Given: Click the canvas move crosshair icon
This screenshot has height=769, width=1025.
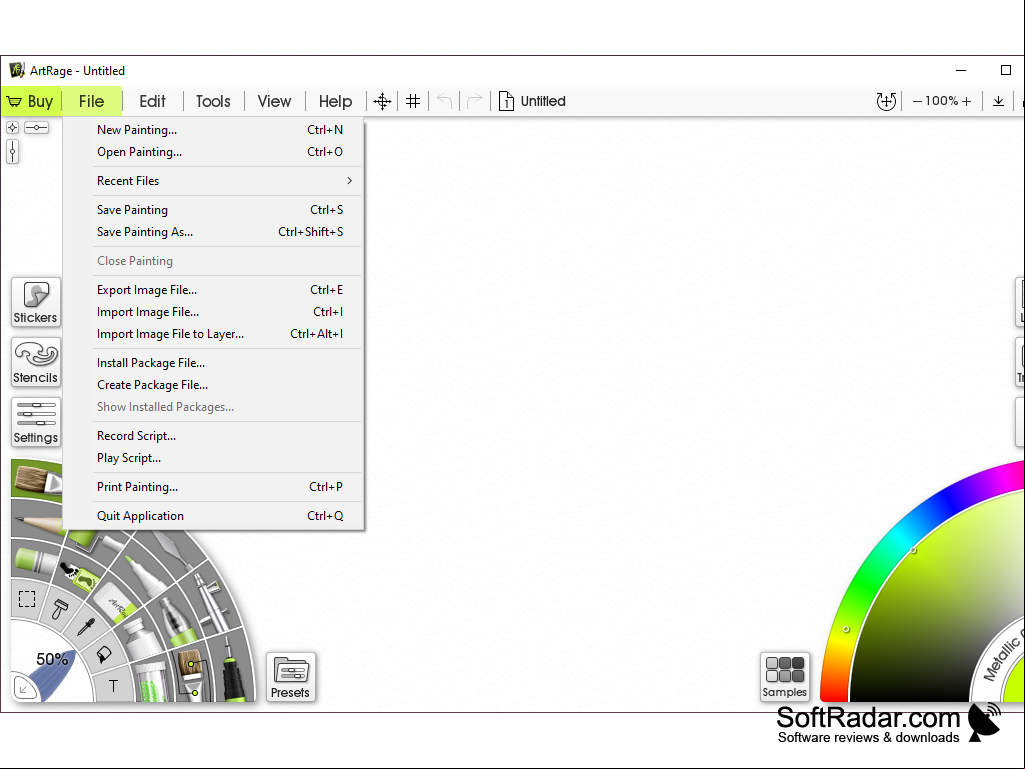Looking at the screenshot, I should (x=382, y=101).
